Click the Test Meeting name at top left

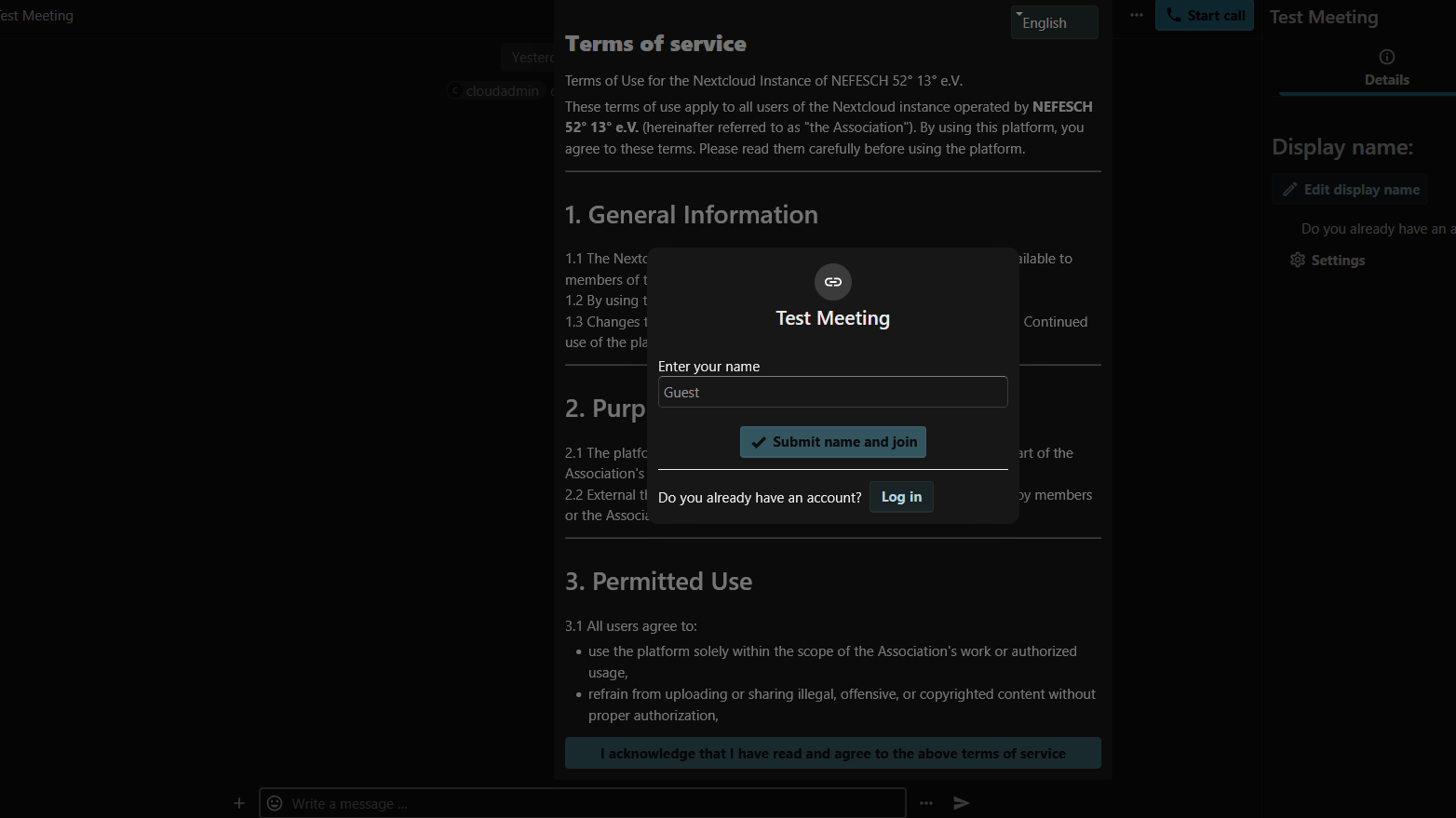37,16
